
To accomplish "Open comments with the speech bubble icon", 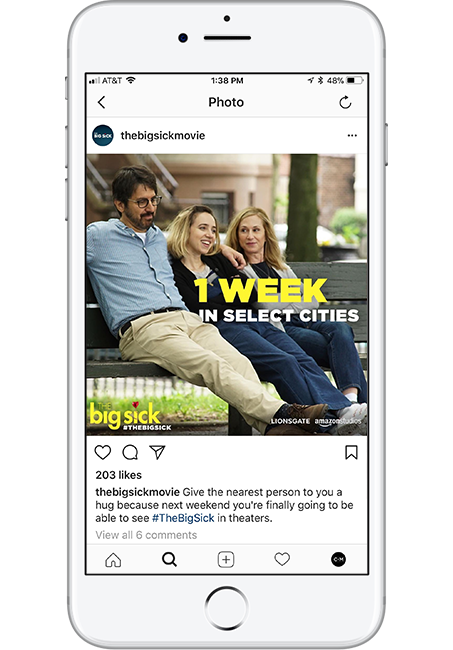I will pos(130,452).
